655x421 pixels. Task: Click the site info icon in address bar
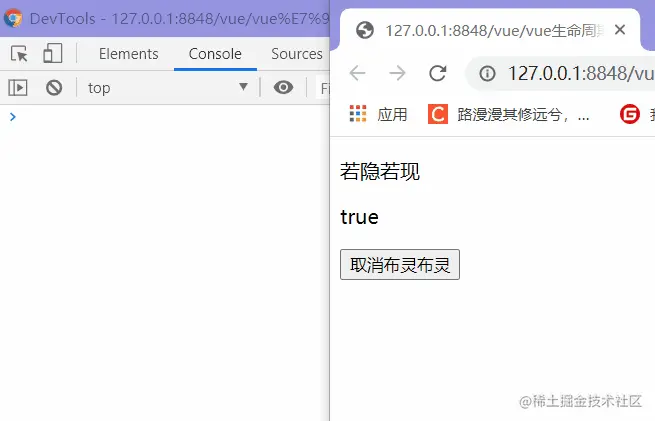[487, 74]
